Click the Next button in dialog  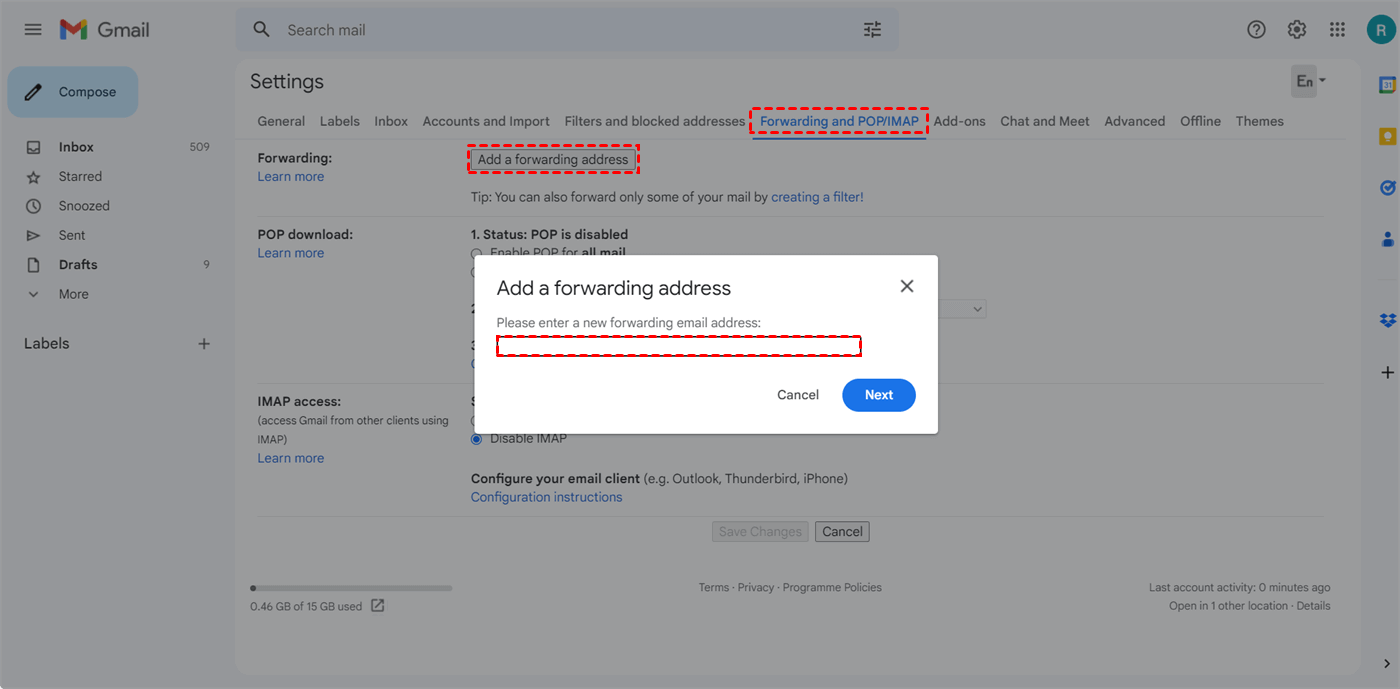click(x=878, y=395)
